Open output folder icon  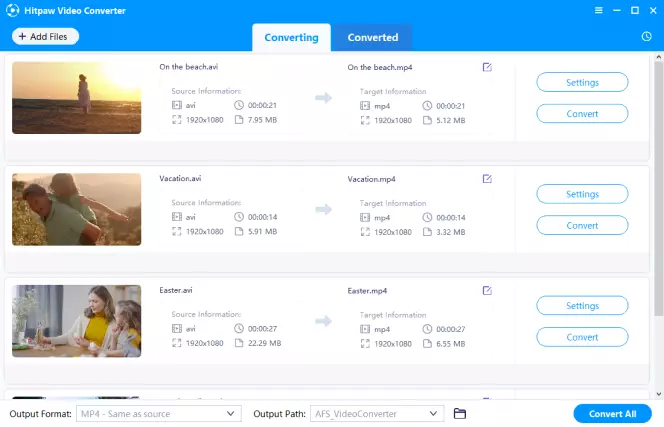[459, 413]
